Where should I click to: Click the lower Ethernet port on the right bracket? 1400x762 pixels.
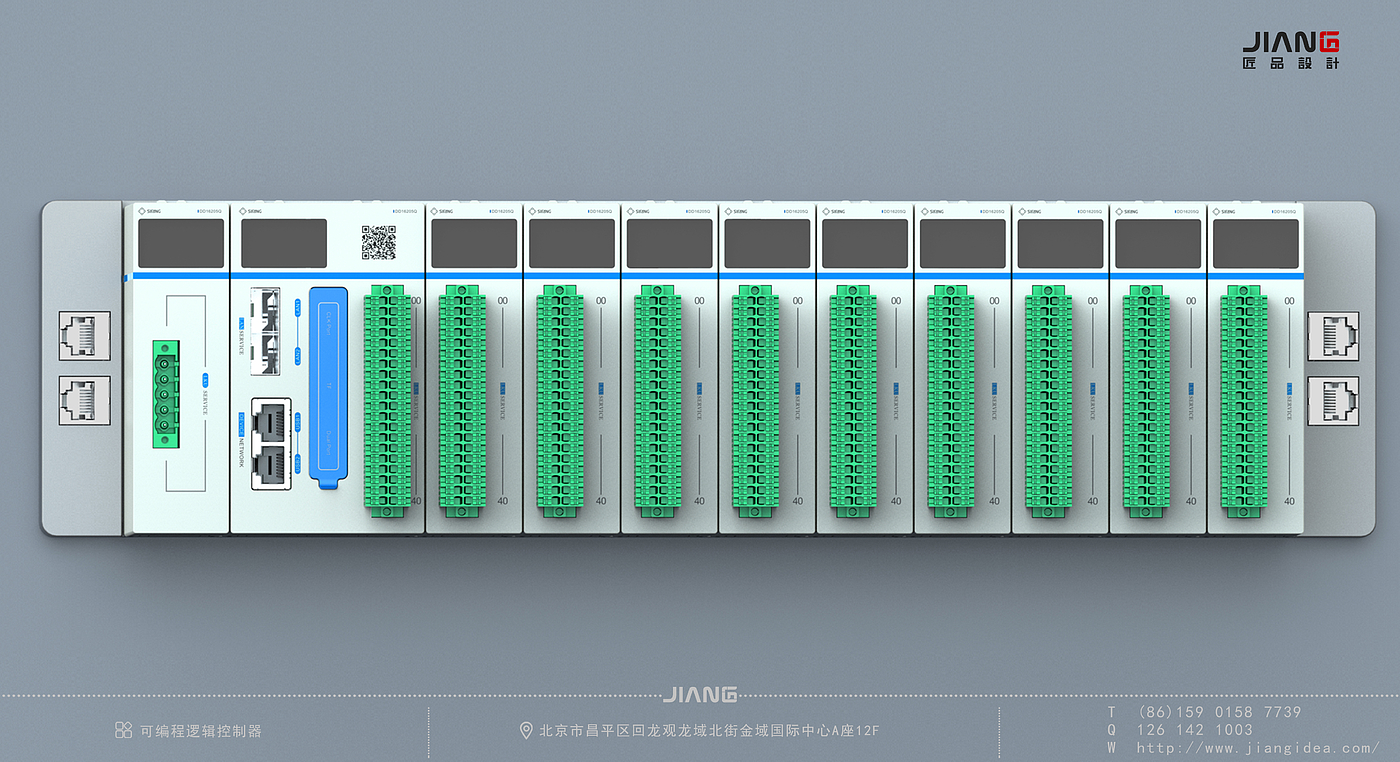(1334, 400)
